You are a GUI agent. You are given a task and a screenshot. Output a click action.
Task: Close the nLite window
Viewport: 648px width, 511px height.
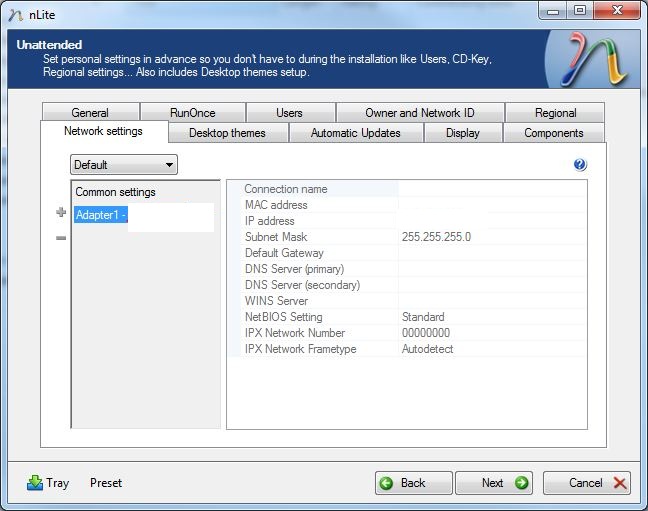point(617,11)
